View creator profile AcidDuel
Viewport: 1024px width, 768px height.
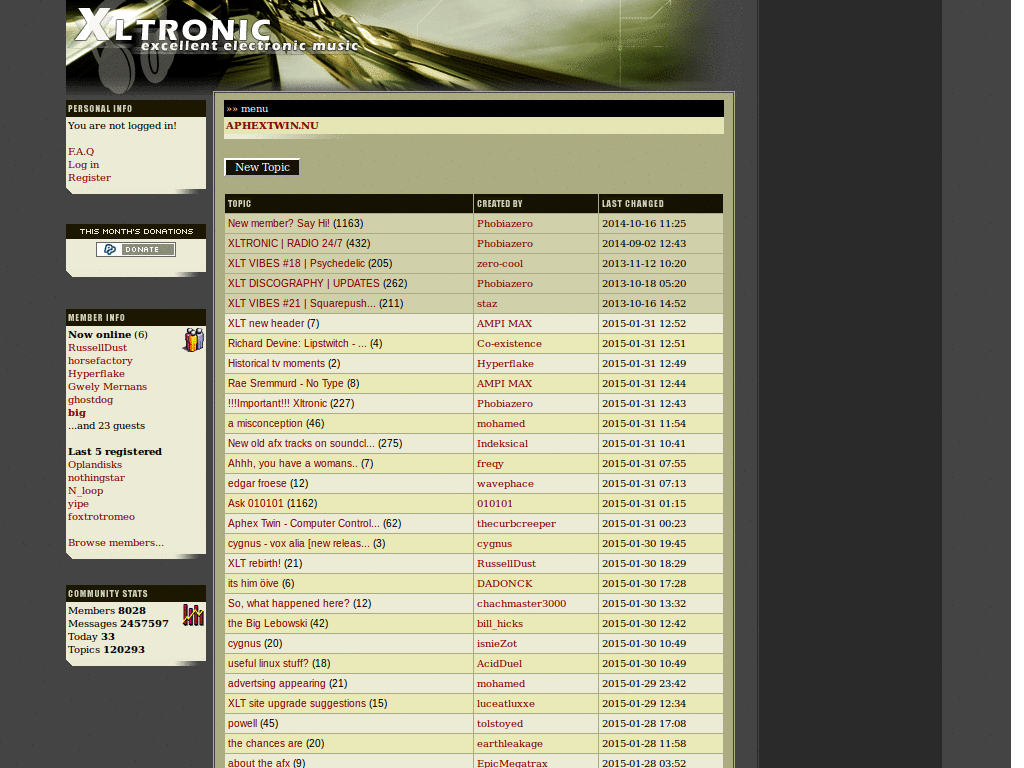pos(499,664)
